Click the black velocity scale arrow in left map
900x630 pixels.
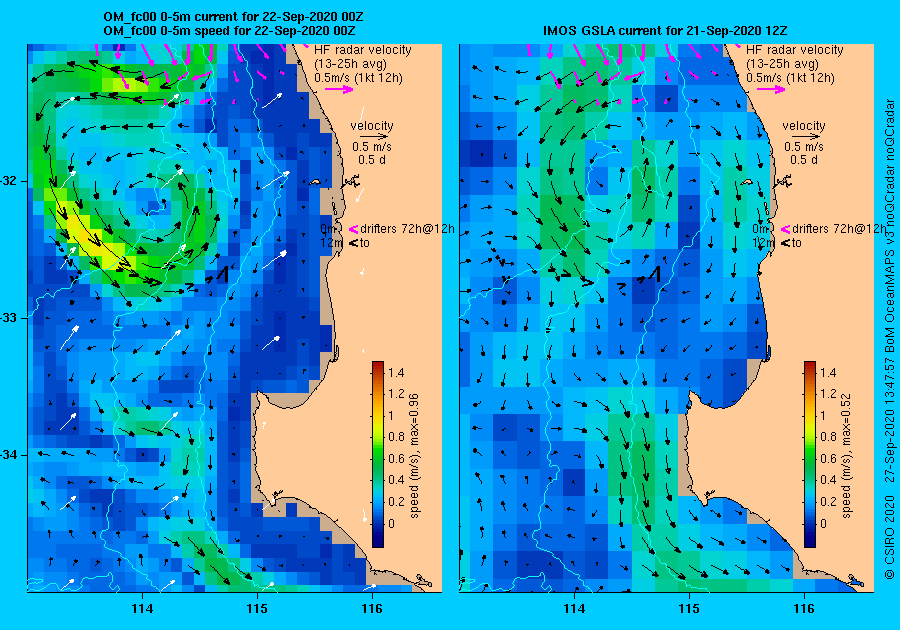[x=372, y=137]
